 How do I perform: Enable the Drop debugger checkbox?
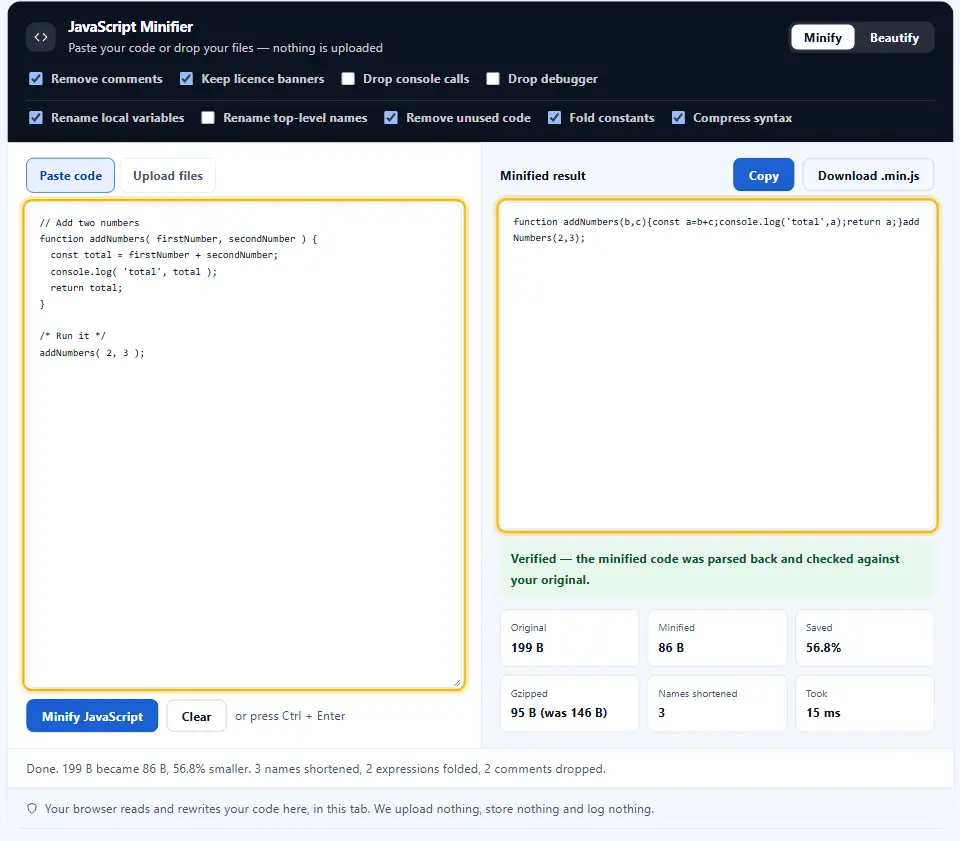(493, 79)
